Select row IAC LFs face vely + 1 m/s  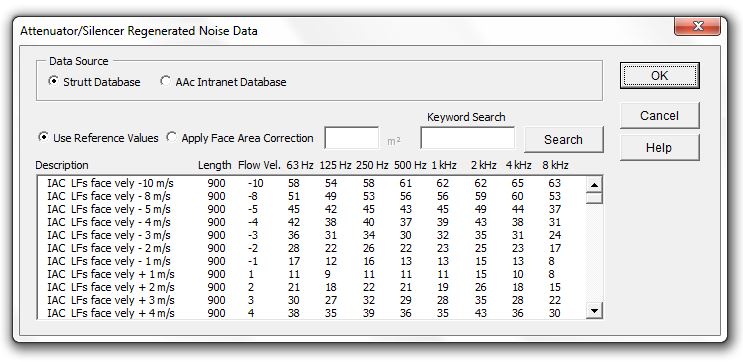click(x=311, y=274)
